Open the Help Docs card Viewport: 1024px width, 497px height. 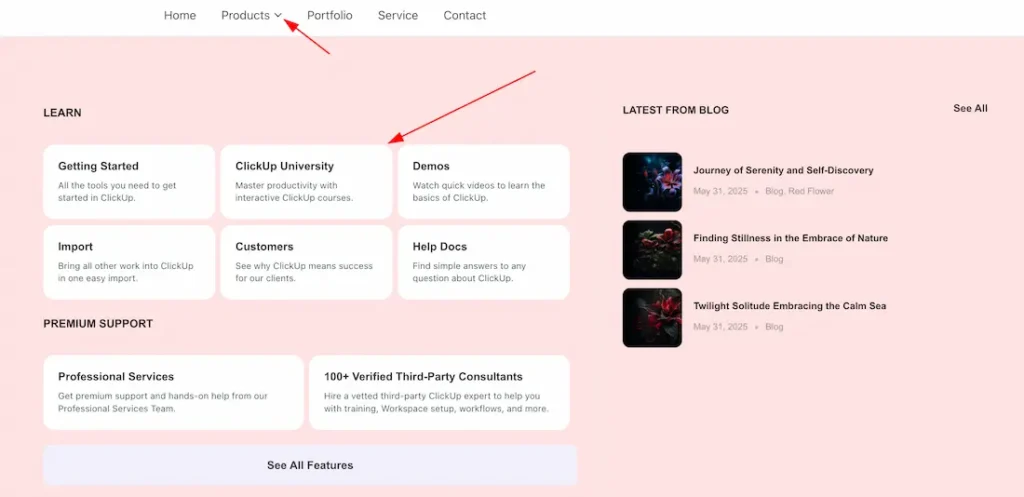coord(483,261)
